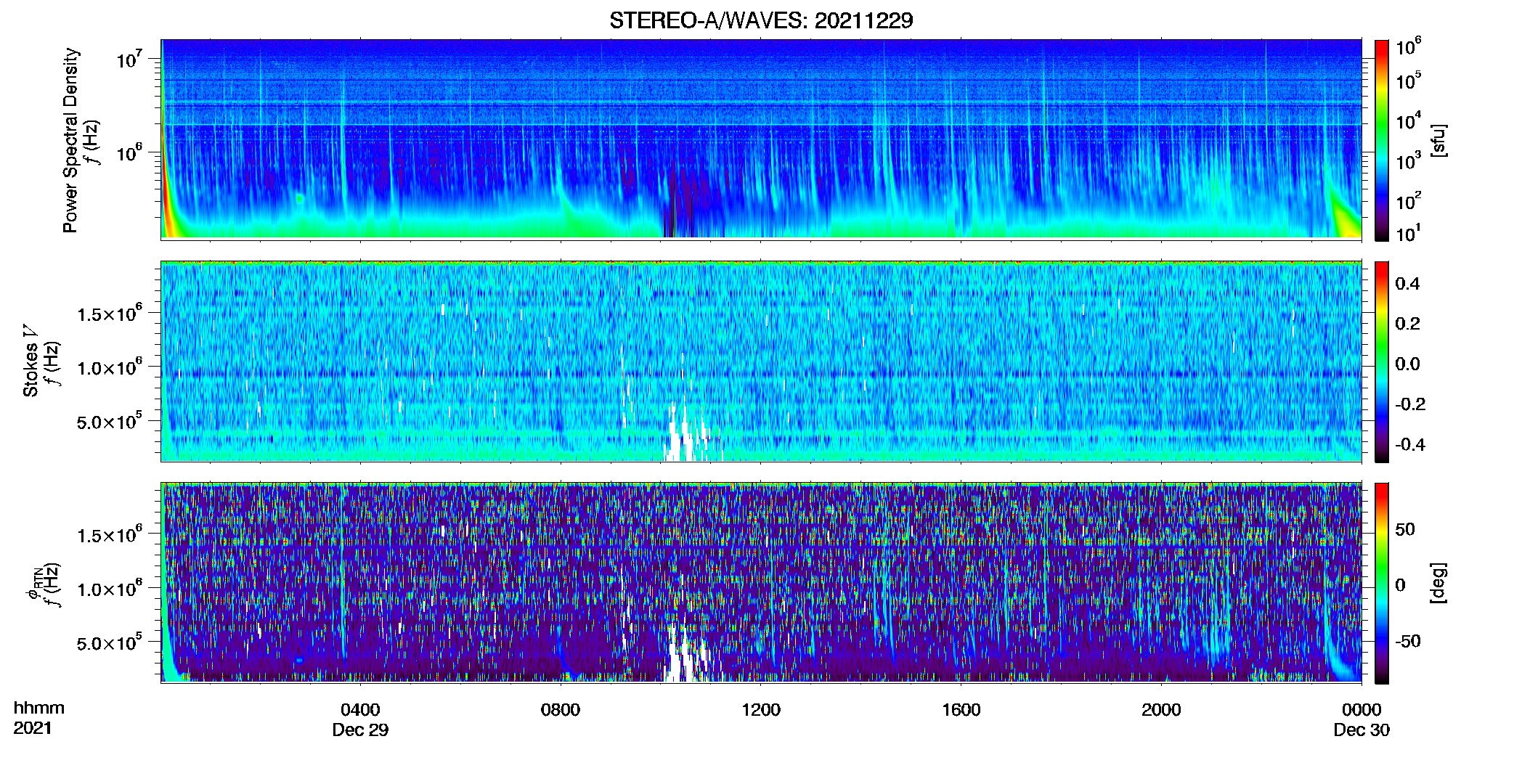Click the 10^1 label on the sfu color bar
Image resolution: width=1522 pixels, height=784 pixels.
click(1408, 233)
